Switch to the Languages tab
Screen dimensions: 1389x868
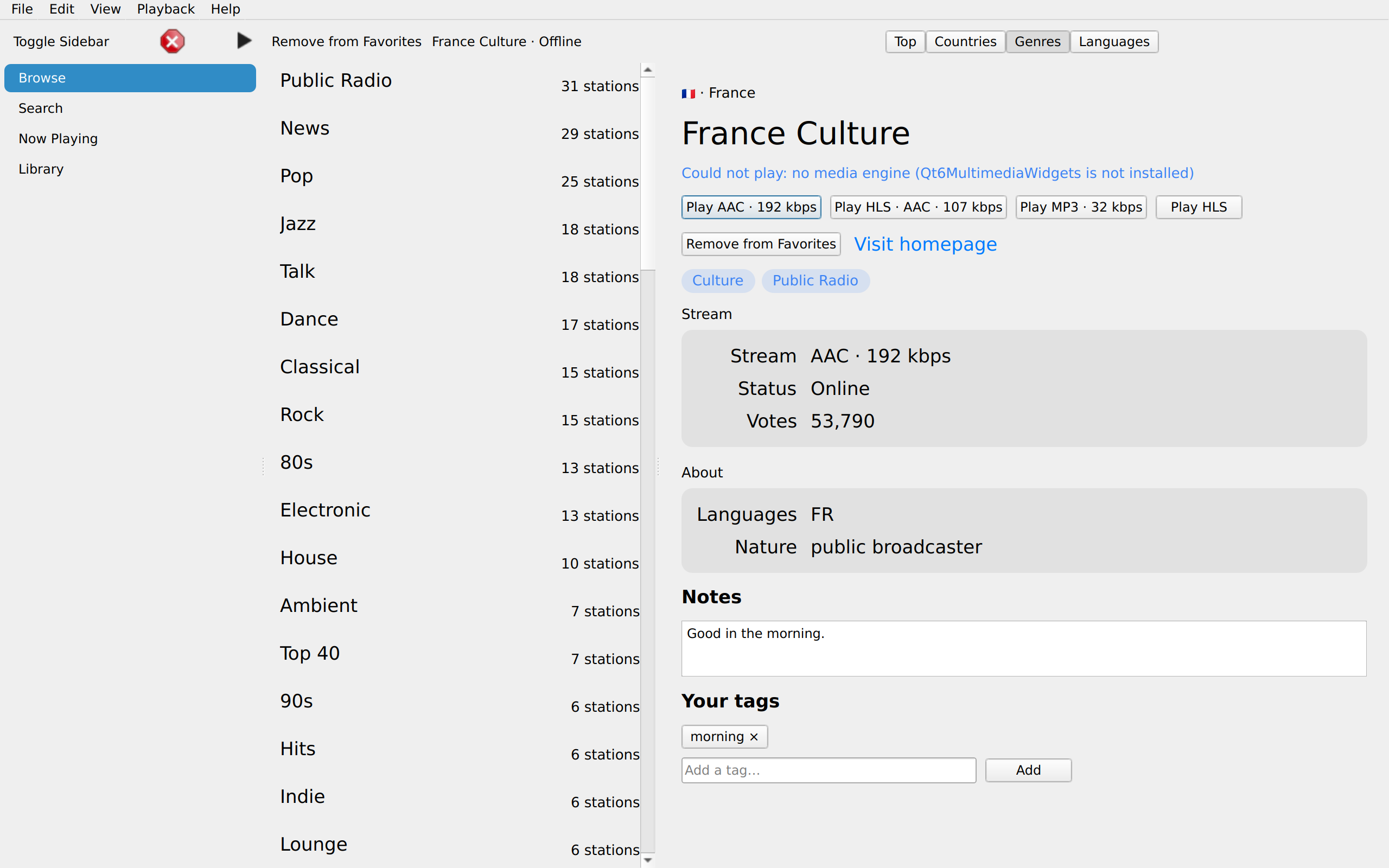pos(1114,42)
